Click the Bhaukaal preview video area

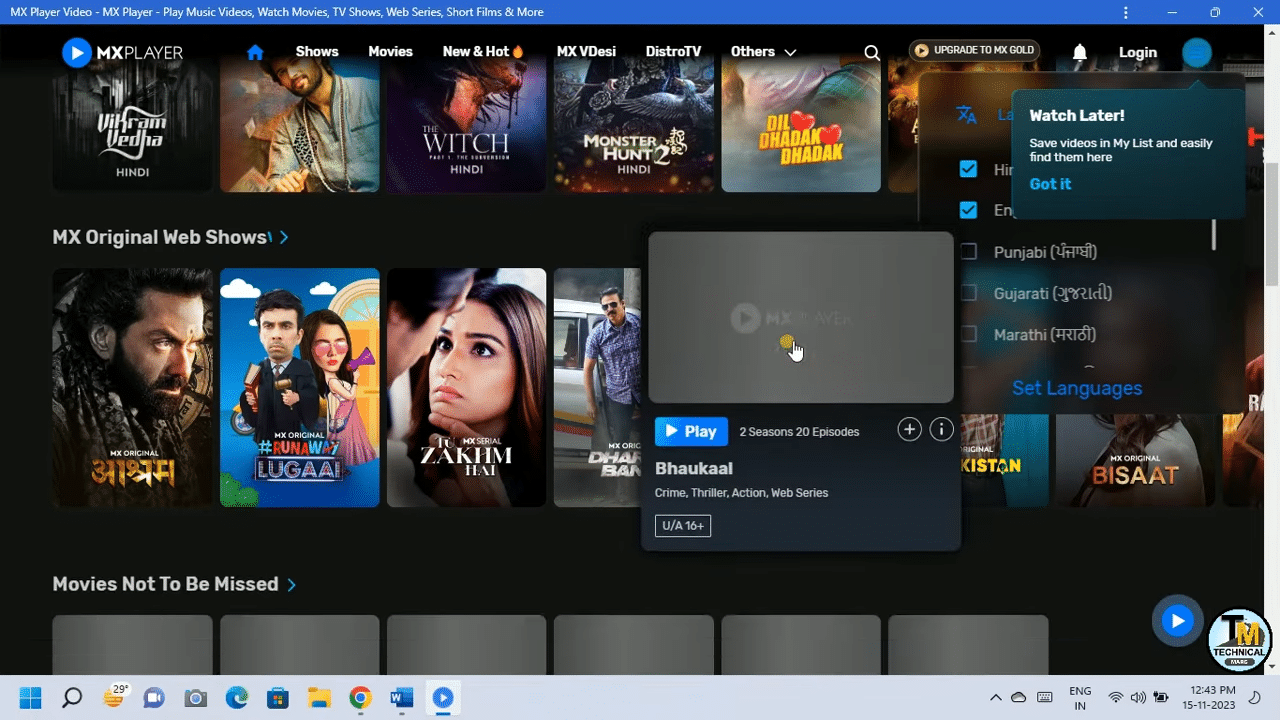click(801, 318)
